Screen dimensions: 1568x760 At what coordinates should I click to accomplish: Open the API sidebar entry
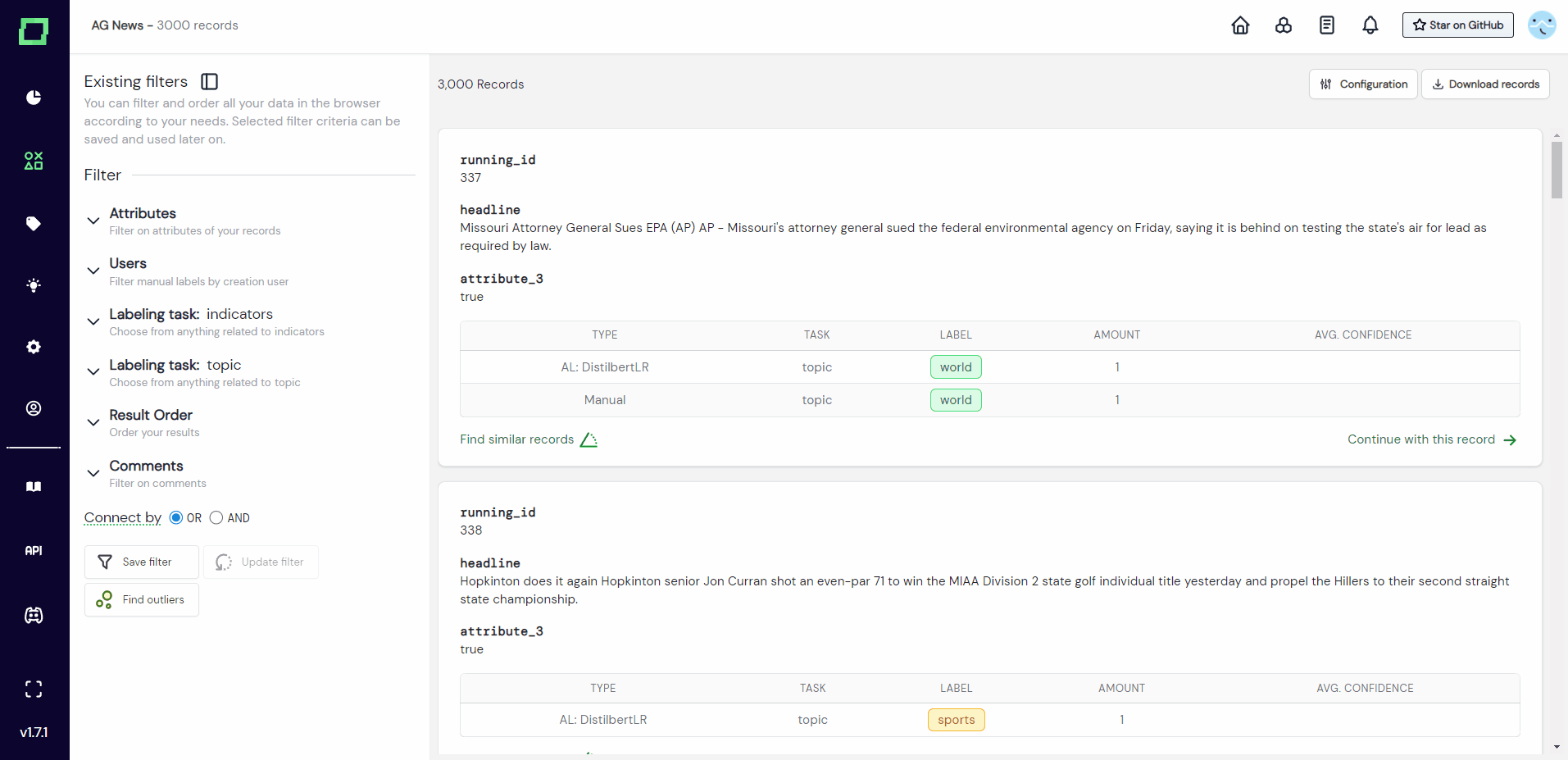(34, 551)
